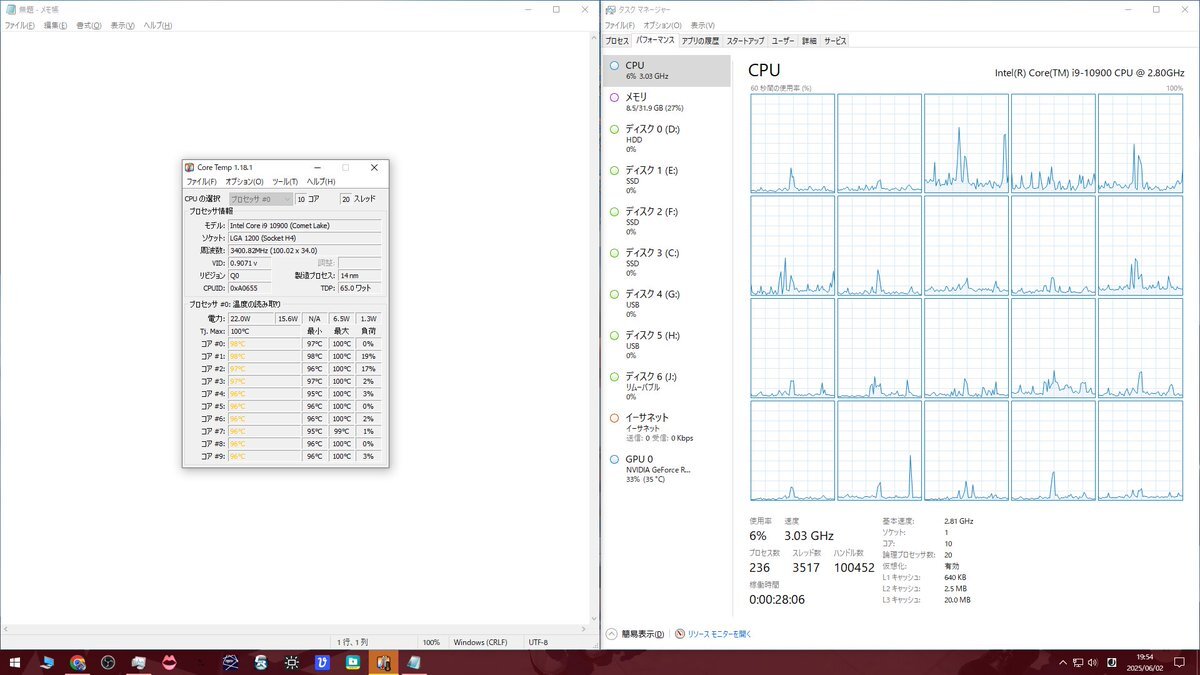This screenshot has width=1200, height=675.
Task: Click the blue U taskbar icon
Action: 322,662
